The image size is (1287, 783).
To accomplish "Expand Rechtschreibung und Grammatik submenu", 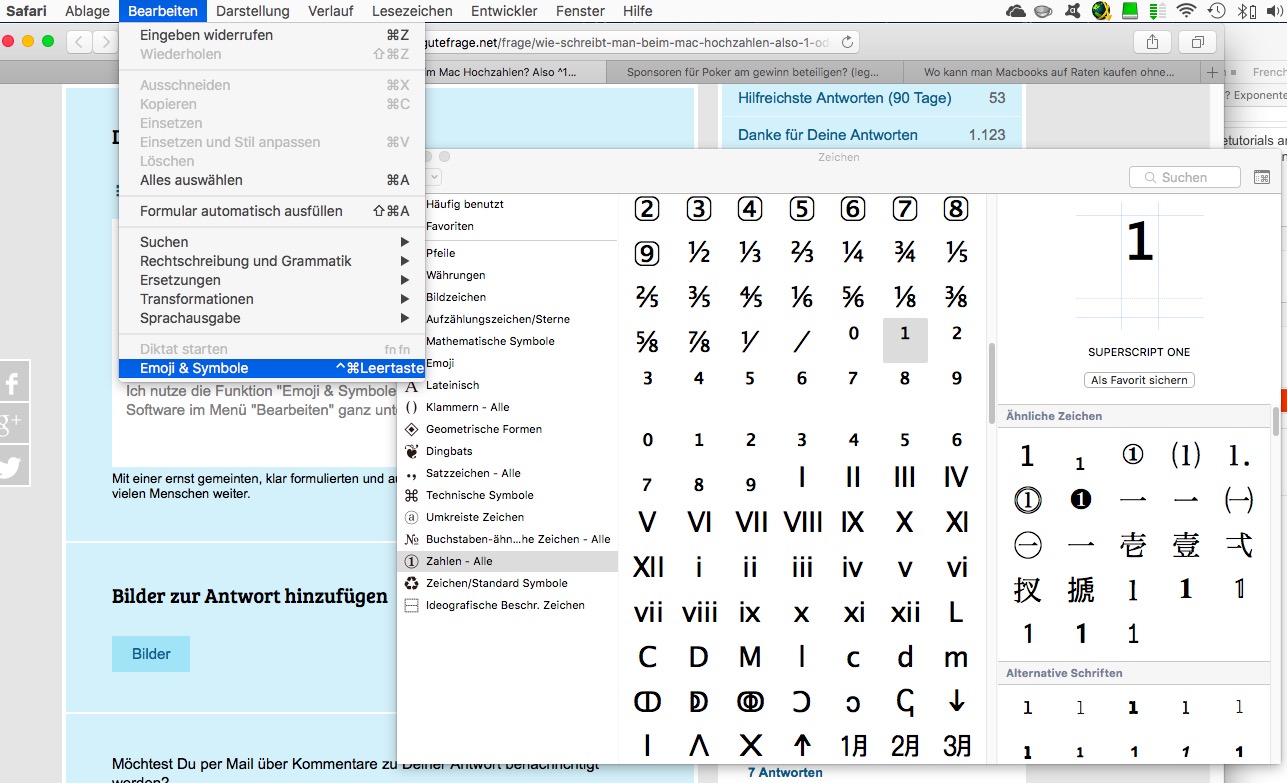I will pyautogui.click(x=272, y=261).
